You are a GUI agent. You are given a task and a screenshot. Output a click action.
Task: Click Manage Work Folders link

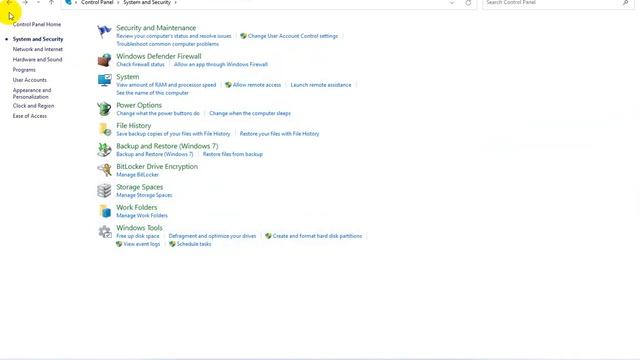[x=142, y=216]
